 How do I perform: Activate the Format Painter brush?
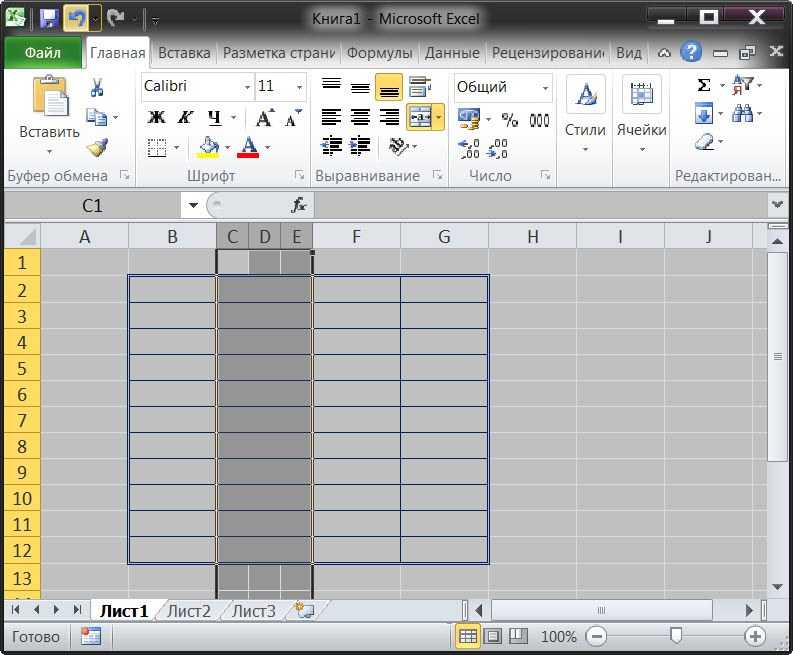tap(97, 147)
